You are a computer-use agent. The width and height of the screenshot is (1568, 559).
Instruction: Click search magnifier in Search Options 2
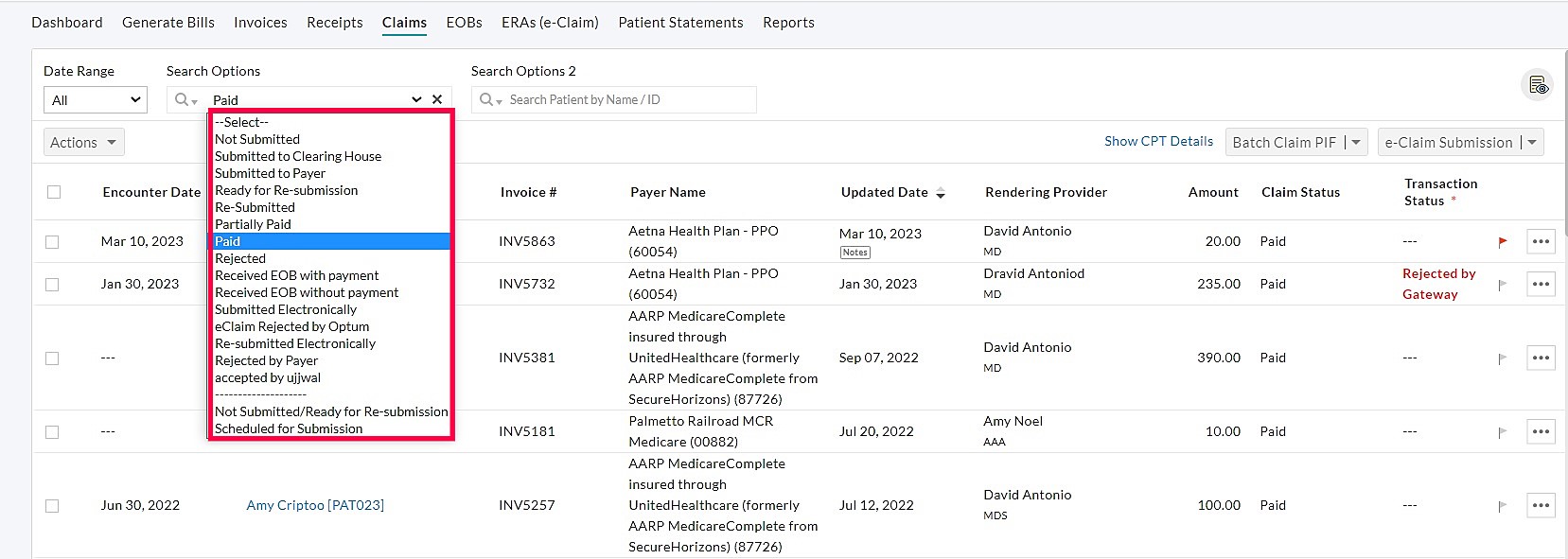(488, 100)
